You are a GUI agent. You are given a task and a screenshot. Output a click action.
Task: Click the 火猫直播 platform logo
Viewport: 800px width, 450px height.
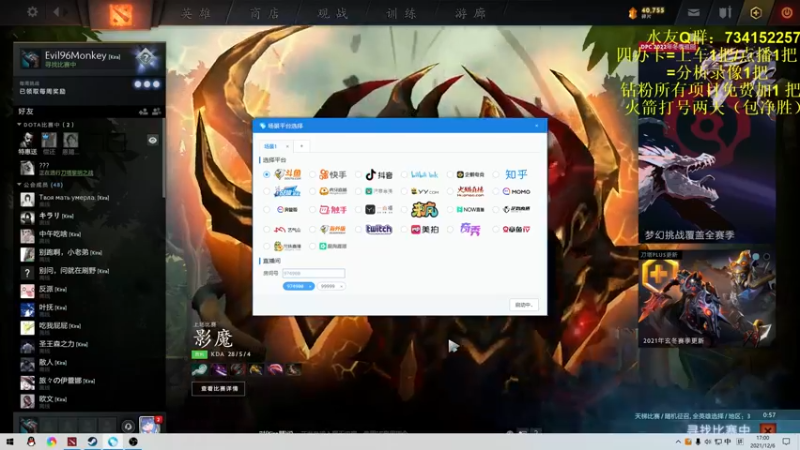point(470,191)
